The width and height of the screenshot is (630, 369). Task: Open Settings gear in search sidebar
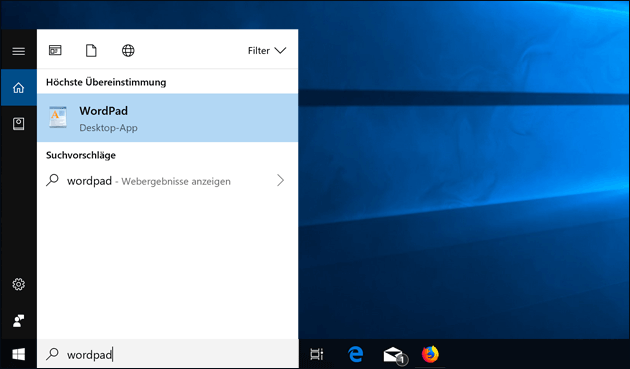click(18, 284)
